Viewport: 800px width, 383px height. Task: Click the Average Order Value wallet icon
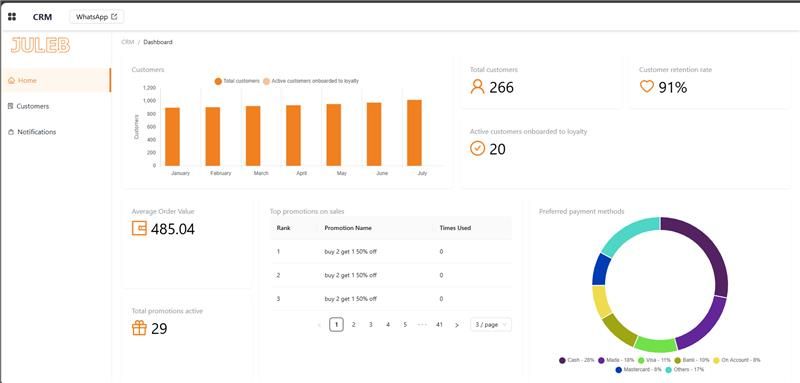pos(139,228)
